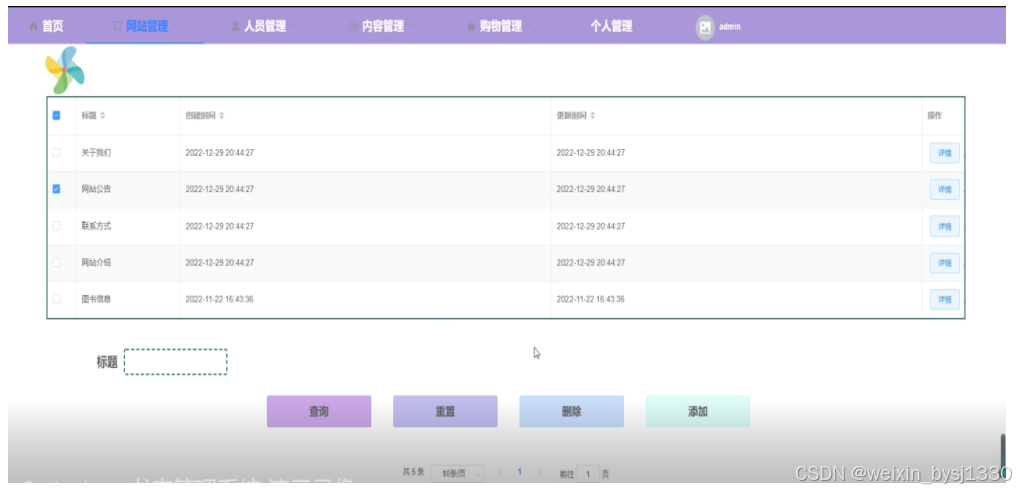Click the lock icon beside 购物管理

(x=471, y=27)
